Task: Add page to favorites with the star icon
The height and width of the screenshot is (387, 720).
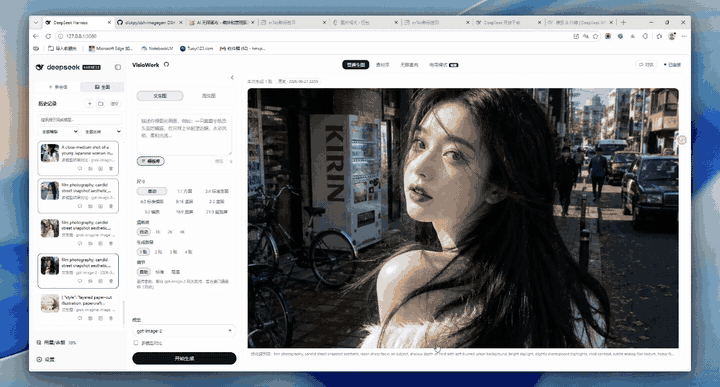Action: point(596,36)
